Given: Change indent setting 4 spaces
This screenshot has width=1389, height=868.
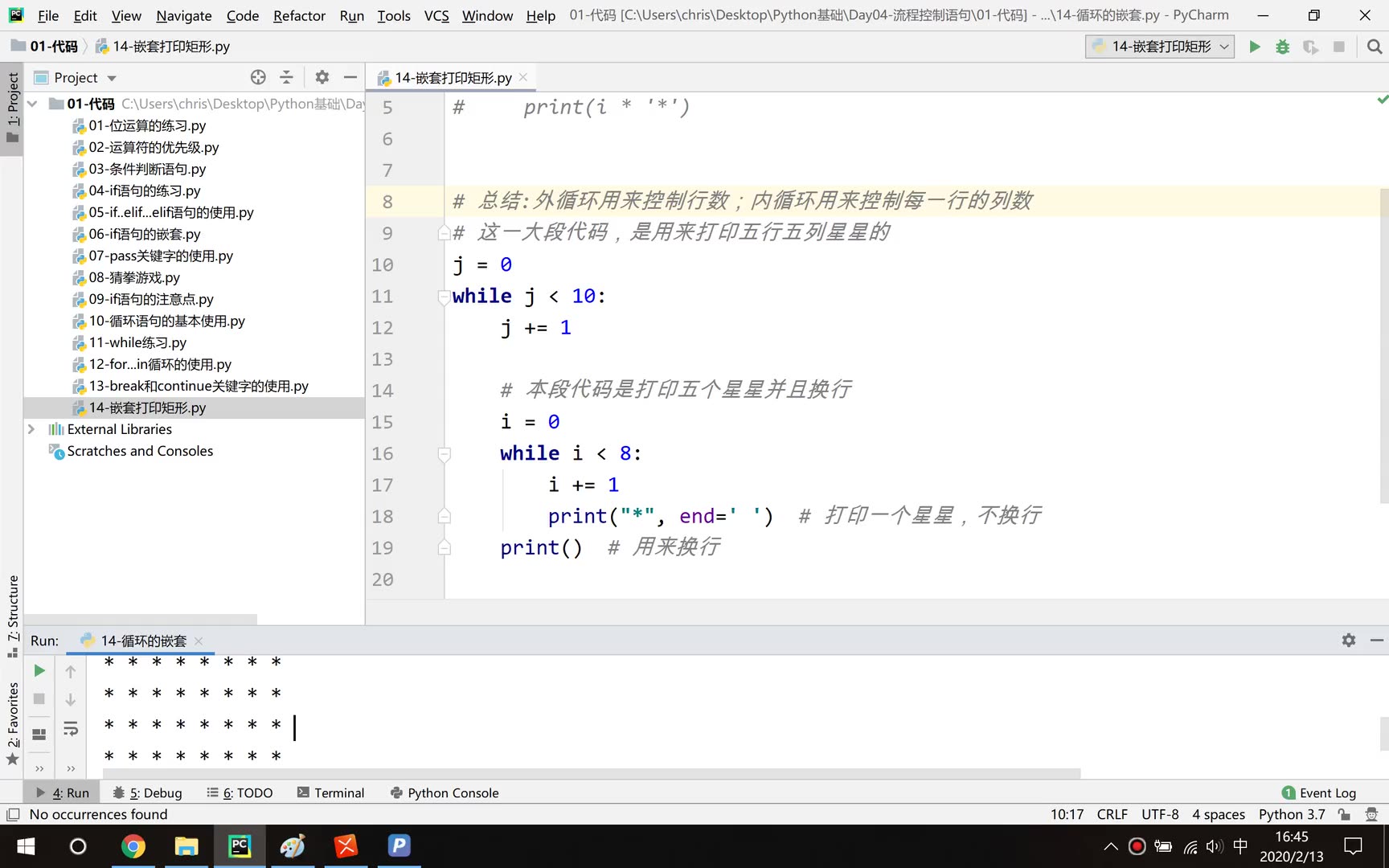Looking at the screenshot, I should tap(1219, 814).
